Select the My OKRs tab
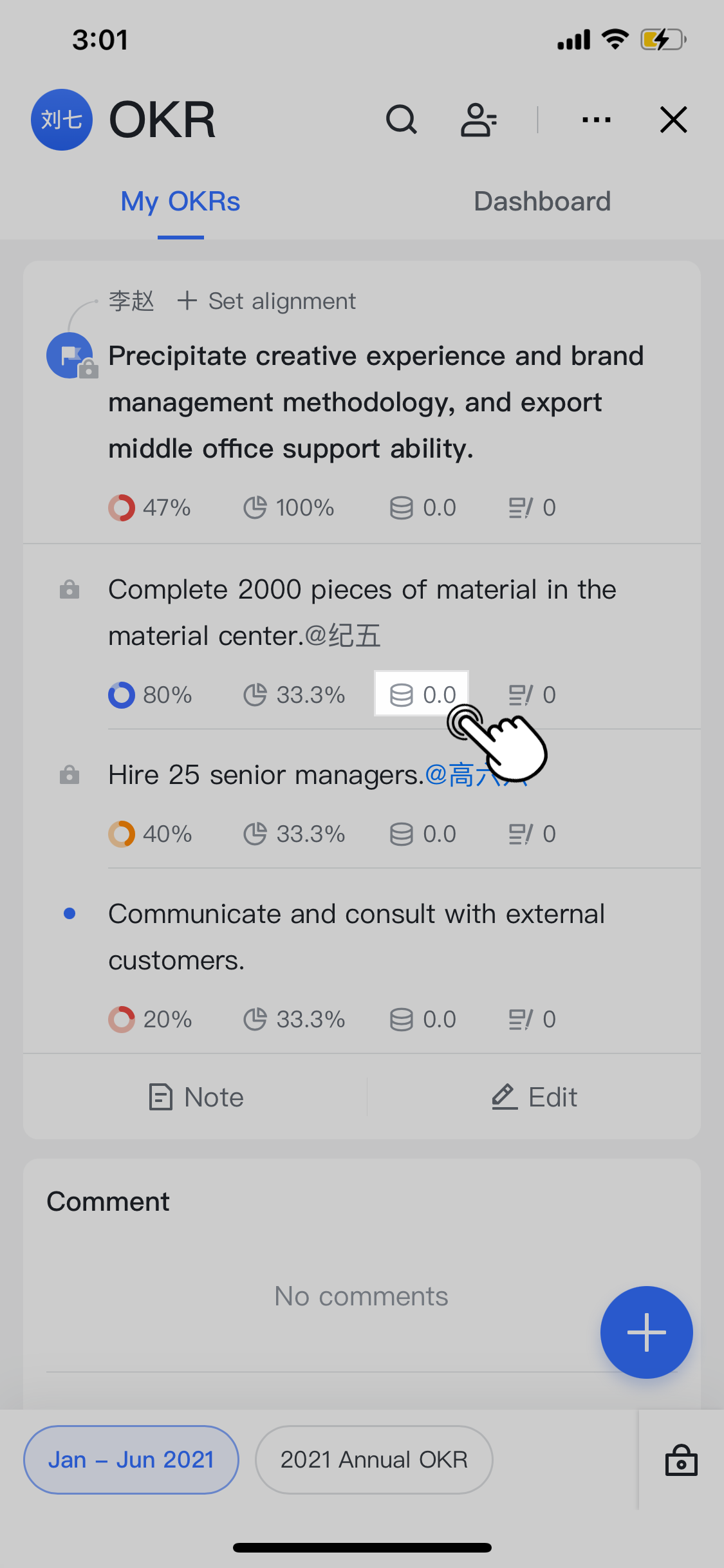 click(x=180, y=201)
